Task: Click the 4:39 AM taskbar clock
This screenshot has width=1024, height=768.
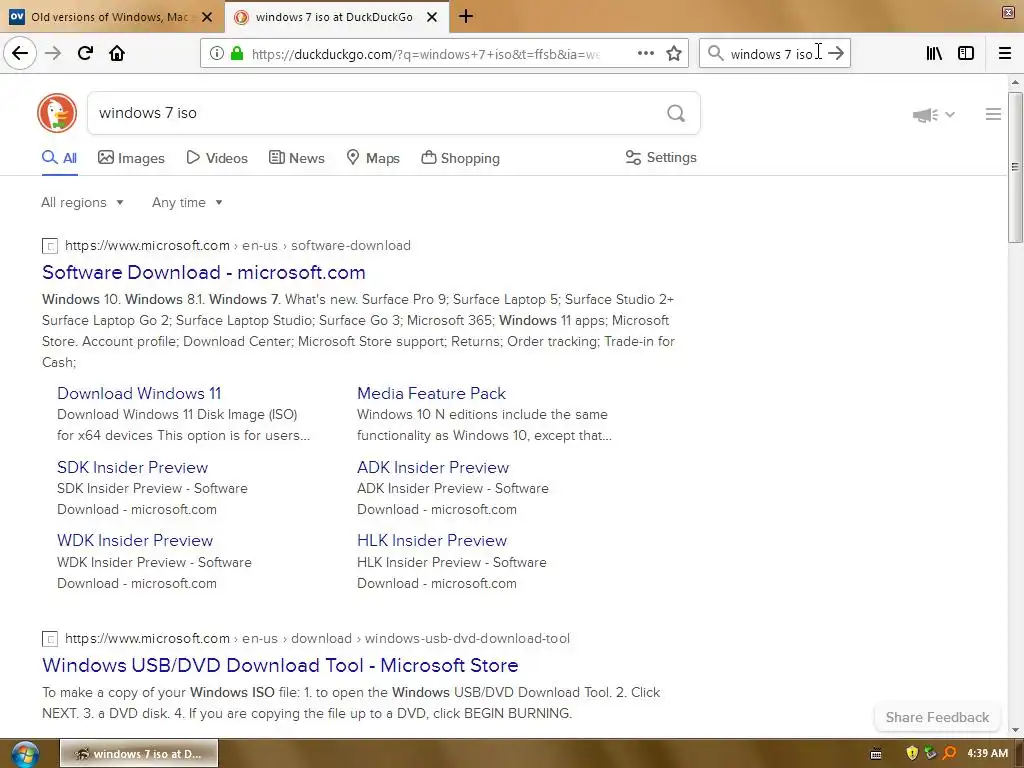Action: point(987,754)
